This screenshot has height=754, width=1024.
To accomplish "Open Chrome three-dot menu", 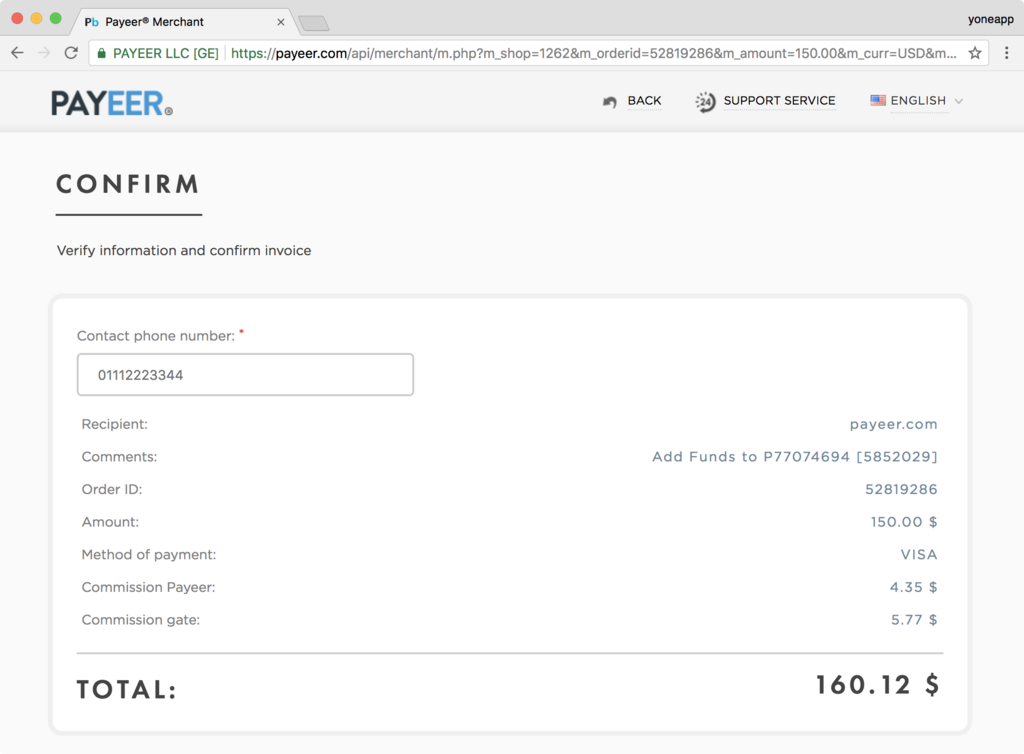I will coord(1006,53).
